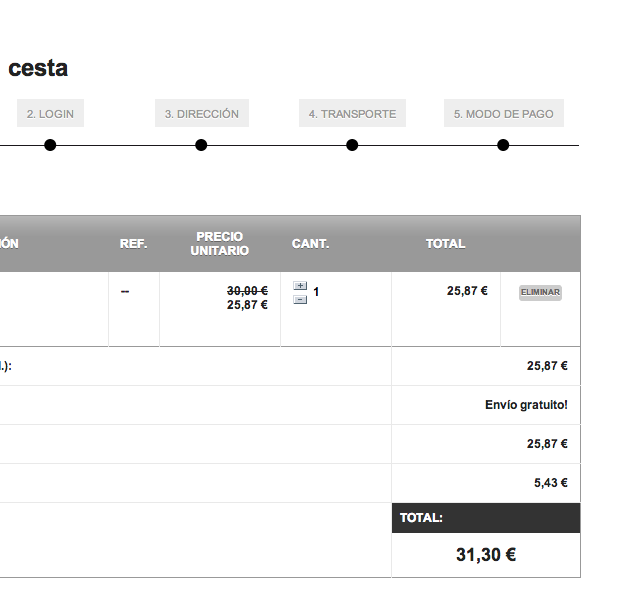Decrease quantity with the minus icon
This screenshot has width=621, height=591.
(x=300, y=299)
